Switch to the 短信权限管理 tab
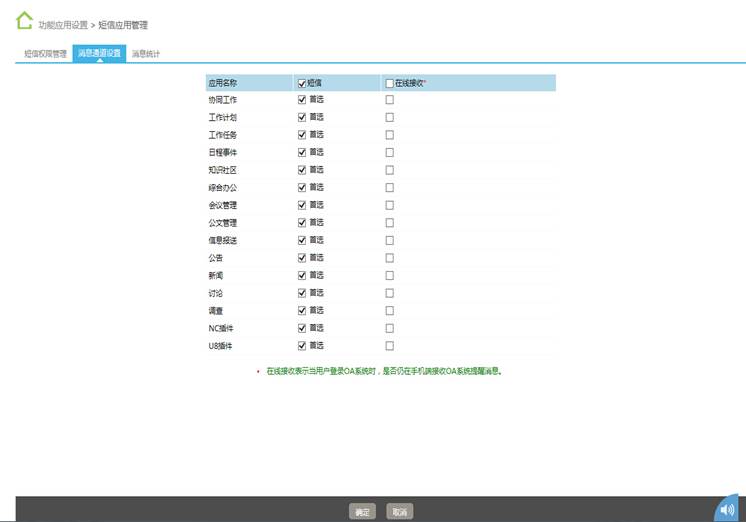This screenshot has width=746, height=522. point(45,54)
